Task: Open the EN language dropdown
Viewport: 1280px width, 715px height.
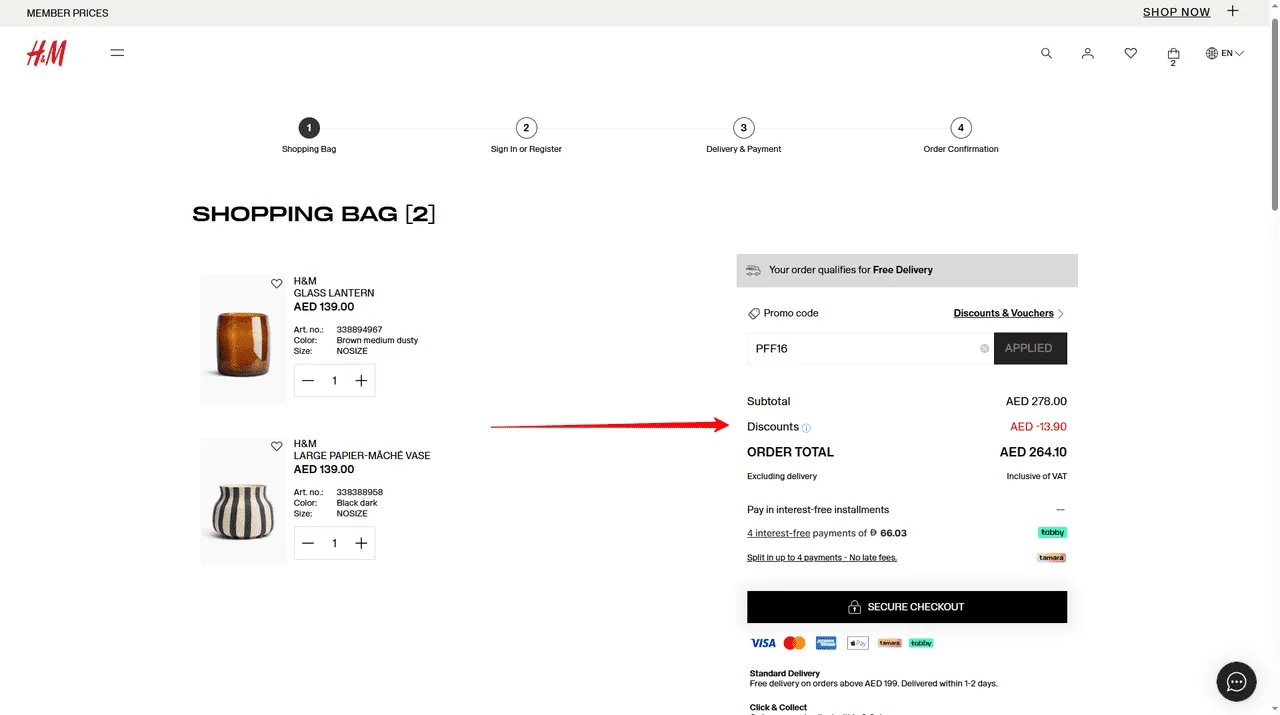Action: click(1224, 53)
